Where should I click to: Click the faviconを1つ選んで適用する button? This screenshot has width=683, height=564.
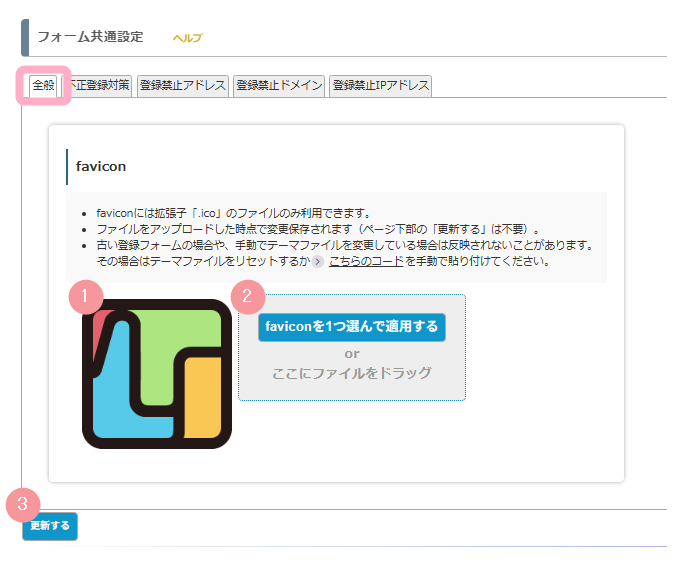[x=352, y=327]
